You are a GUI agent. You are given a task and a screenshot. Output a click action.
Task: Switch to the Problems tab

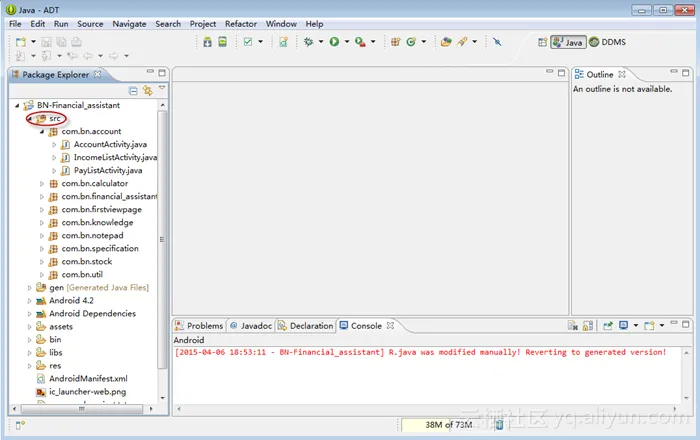pyautogui.click(x=199, y=326)
